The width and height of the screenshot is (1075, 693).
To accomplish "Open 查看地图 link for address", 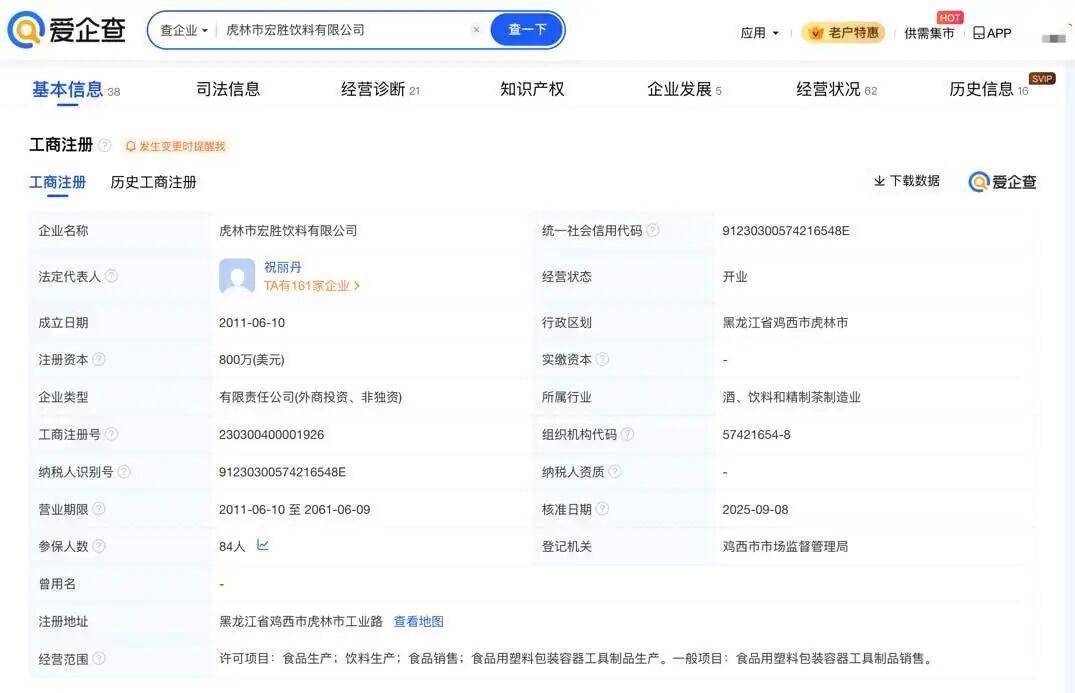I will tap(418, 621).
